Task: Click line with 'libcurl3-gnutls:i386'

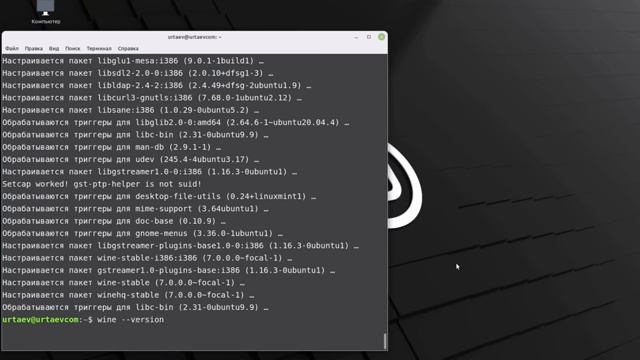Action: [152, 98]
